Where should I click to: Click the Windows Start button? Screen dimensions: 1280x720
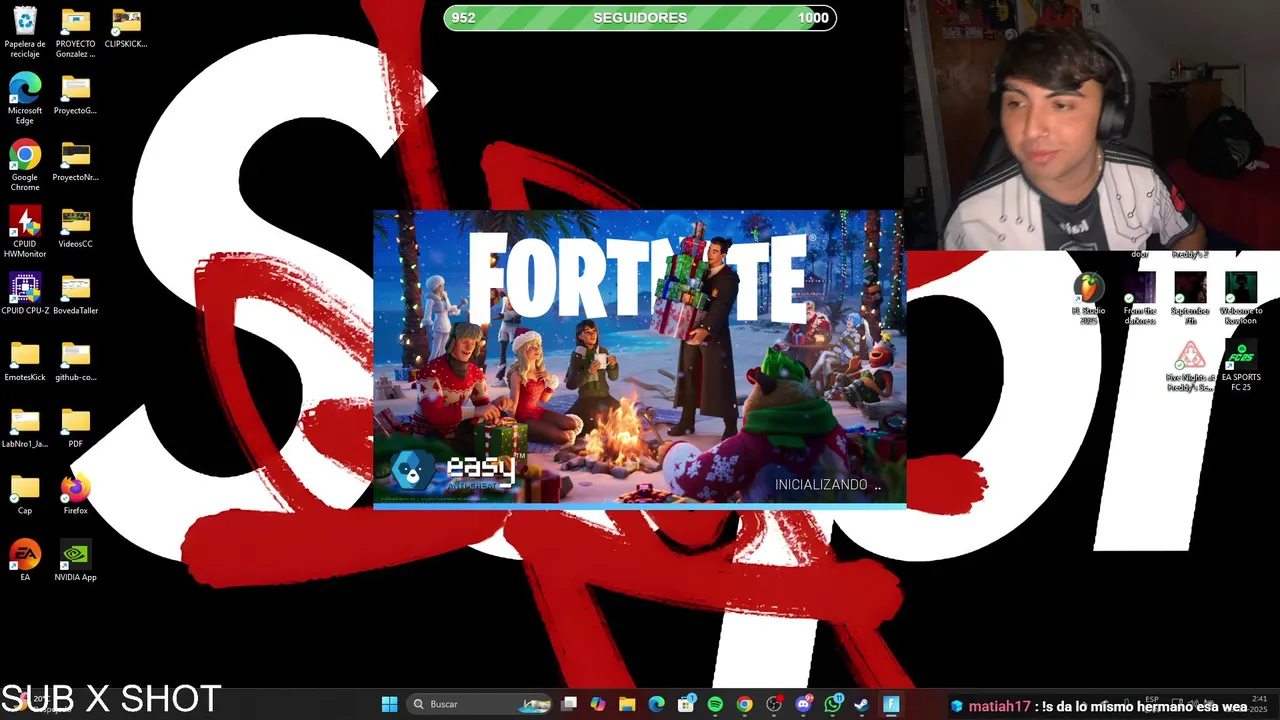(x=390, y=704)
